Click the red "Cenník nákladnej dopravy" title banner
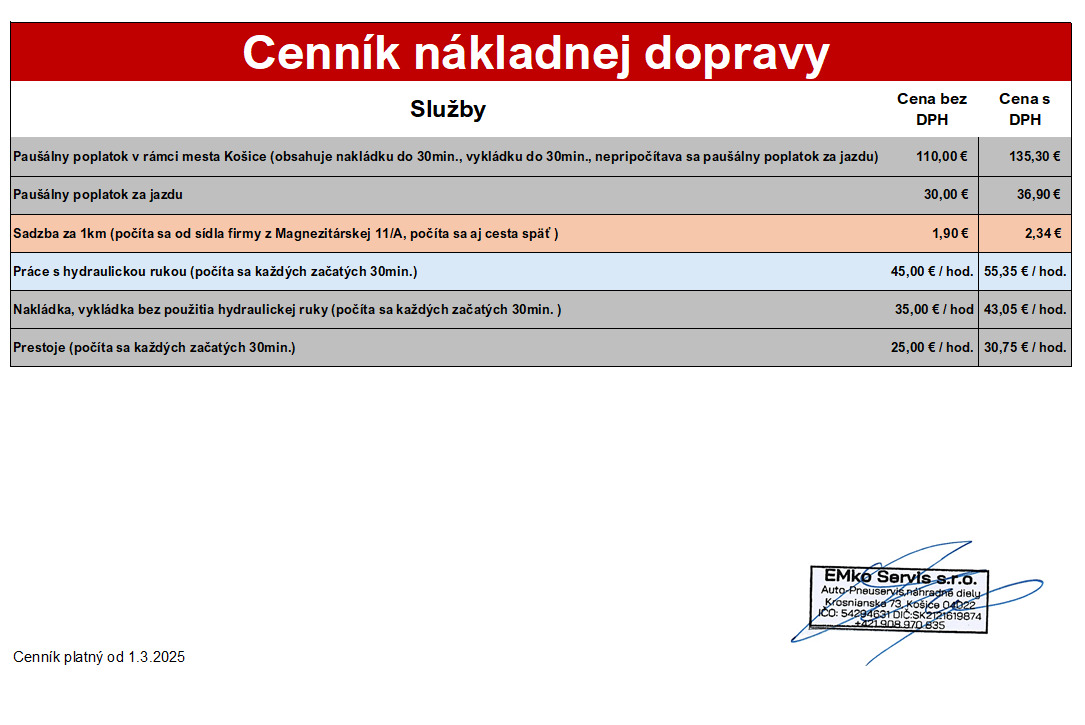 [536, 52]
